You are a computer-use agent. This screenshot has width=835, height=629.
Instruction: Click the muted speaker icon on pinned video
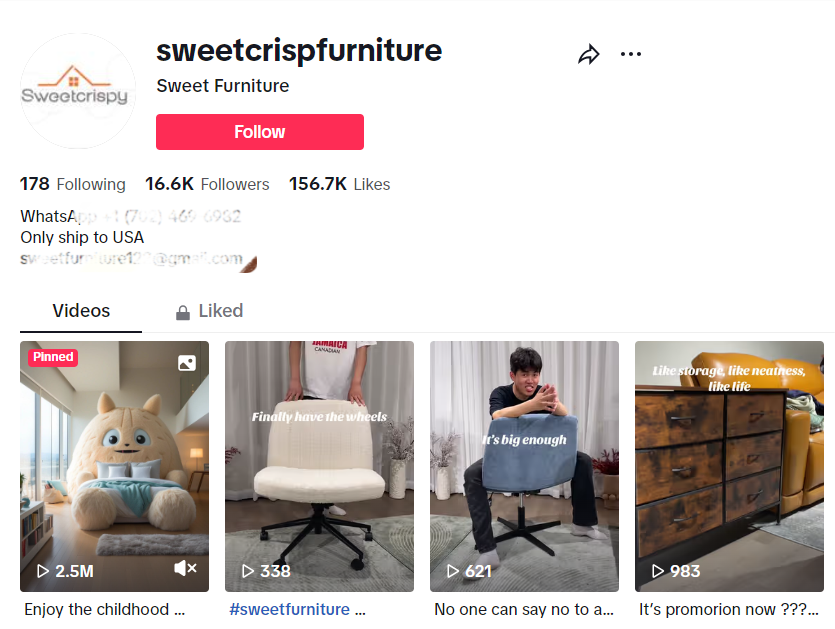185,568
